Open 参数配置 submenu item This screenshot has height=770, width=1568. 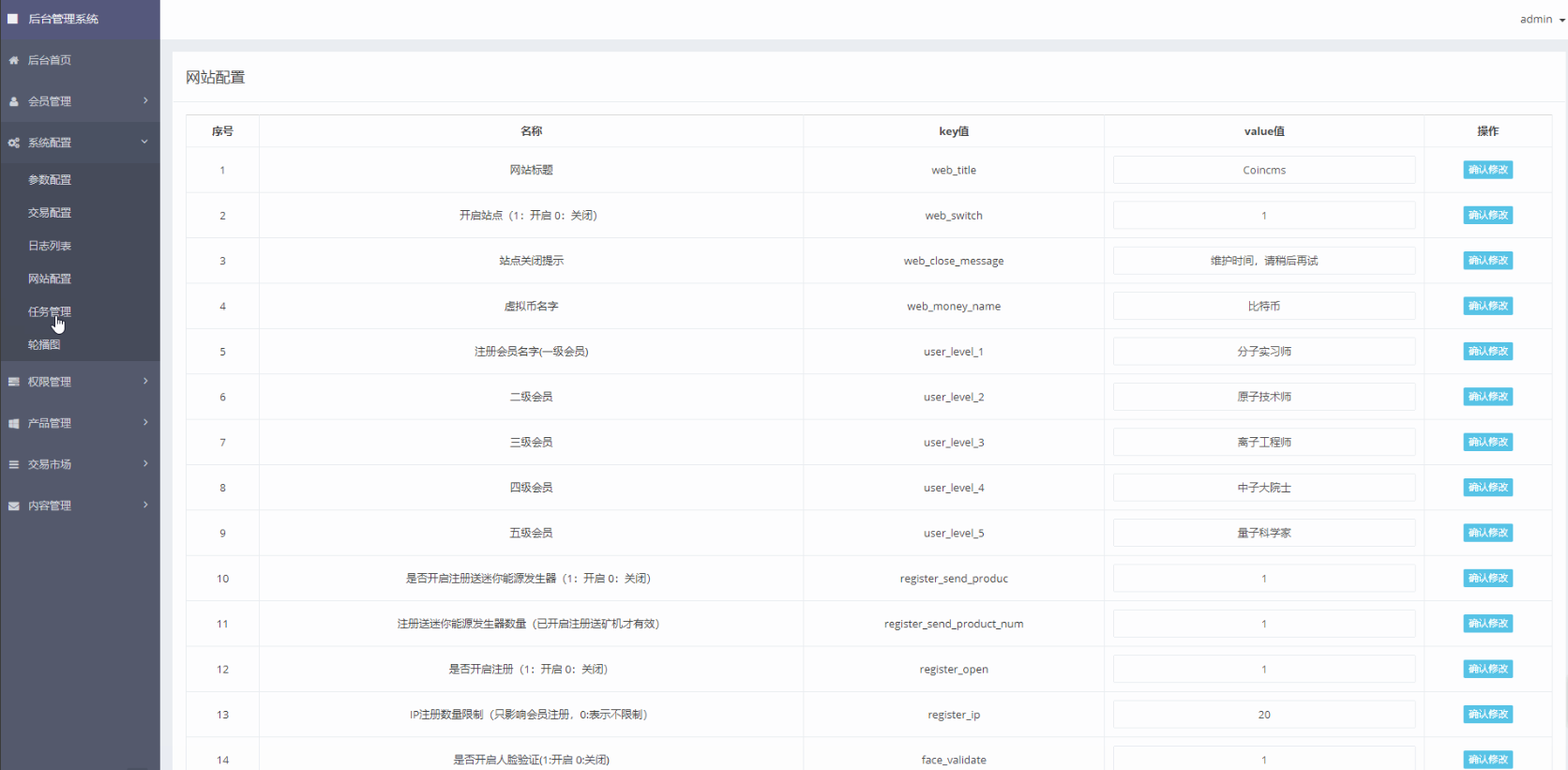[50, 180]
